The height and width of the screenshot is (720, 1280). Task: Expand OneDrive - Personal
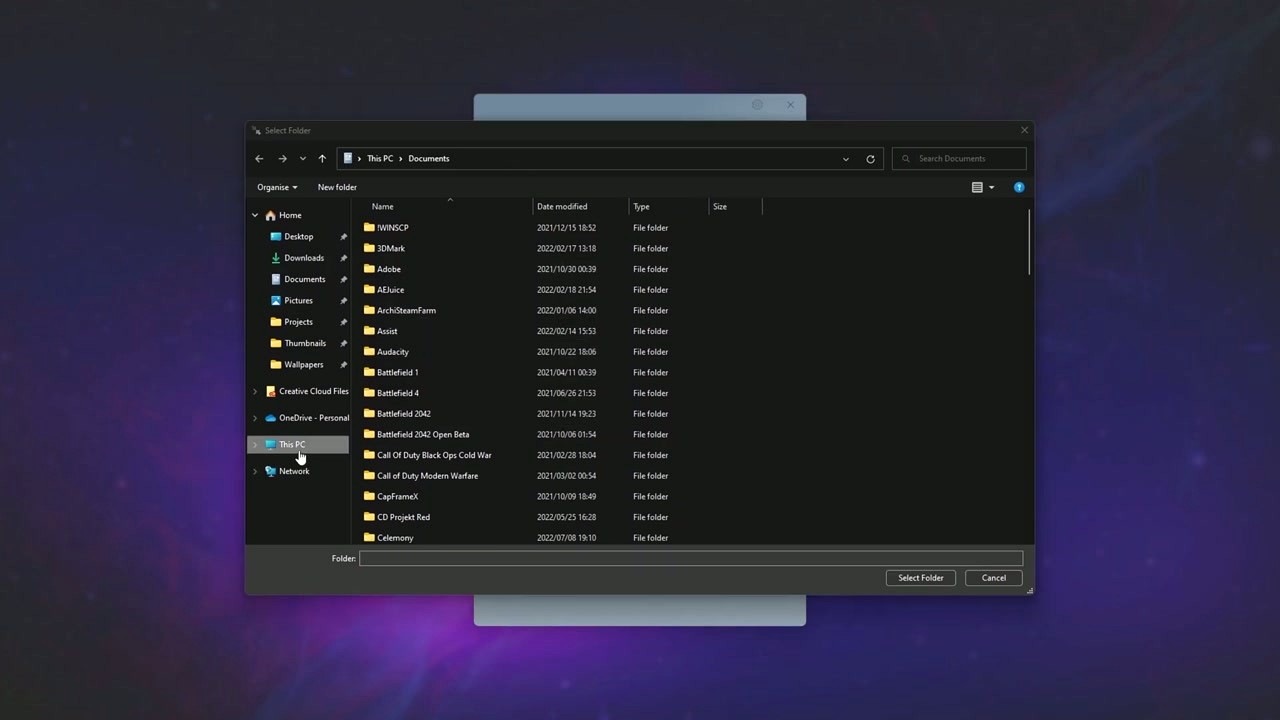click(x=254, y=417)
